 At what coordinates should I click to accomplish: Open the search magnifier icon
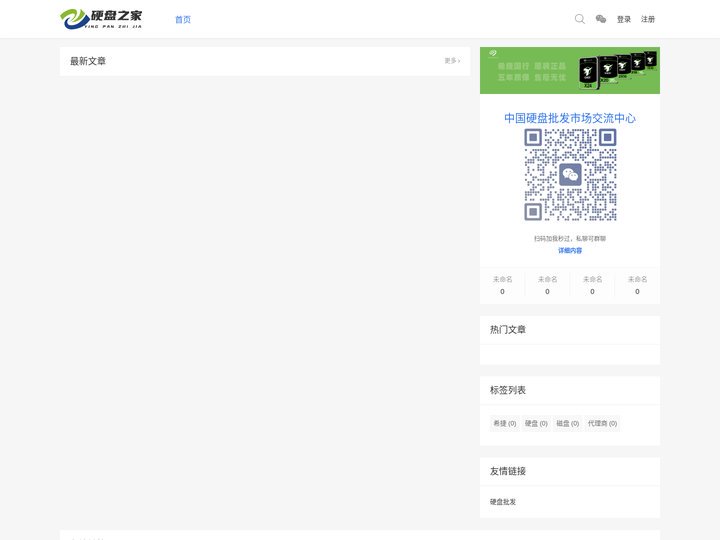pyautogui.click(x=579, y=19)
